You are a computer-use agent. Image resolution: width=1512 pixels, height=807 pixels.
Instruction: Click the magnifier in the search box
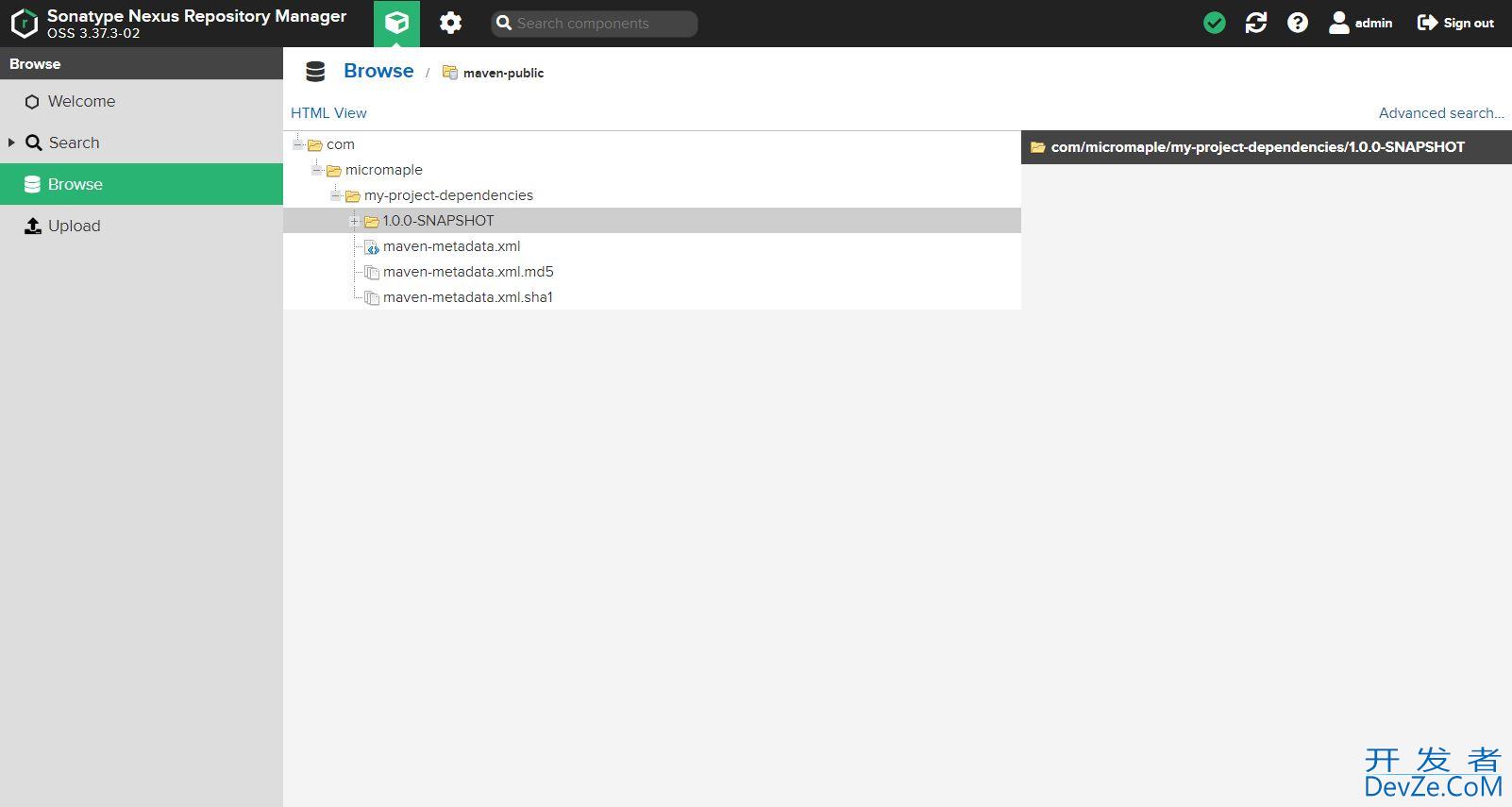point(504,24)
